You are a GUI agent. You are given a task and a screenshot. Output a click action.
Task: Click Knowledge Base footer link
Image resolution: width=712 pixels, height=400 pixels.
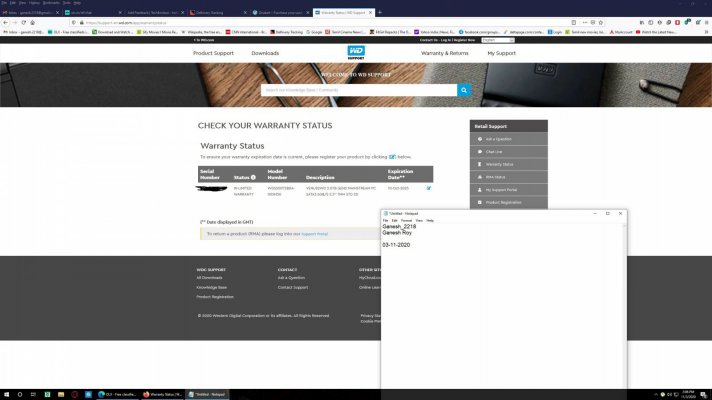click(x=212, y=287)
